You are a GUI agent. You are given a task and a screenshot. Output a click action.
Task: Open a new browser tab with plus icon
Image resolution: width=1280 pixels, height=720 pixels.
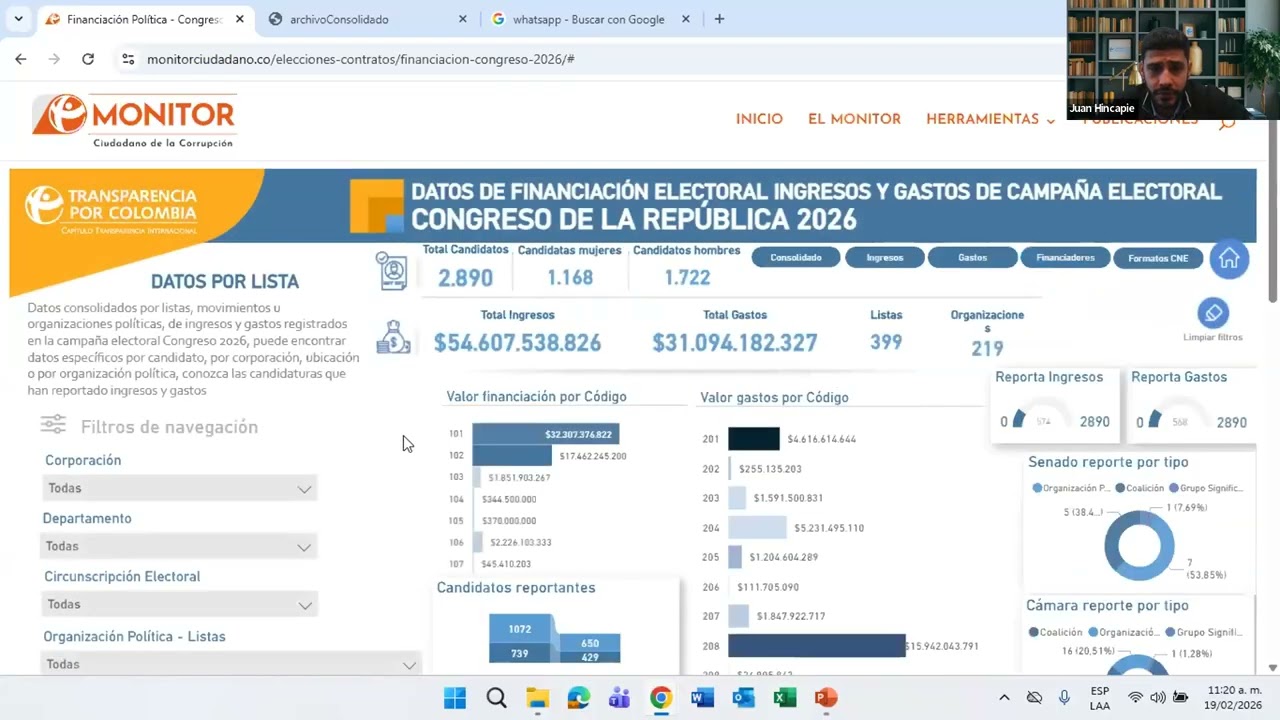pyautogui.click(x=719, y=19)
